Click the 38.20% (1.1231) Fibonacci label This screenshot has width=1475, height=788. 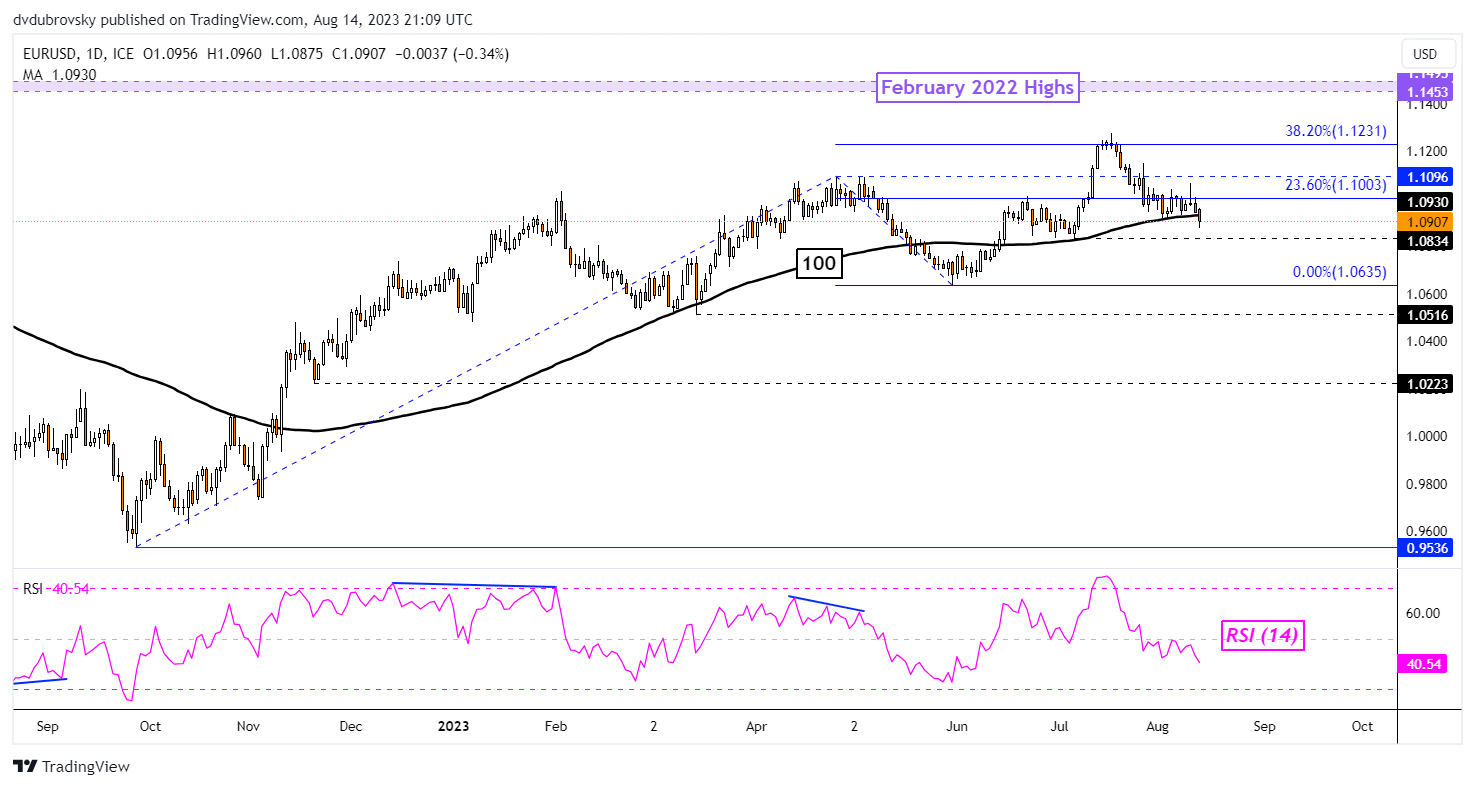coord(1335,131)
